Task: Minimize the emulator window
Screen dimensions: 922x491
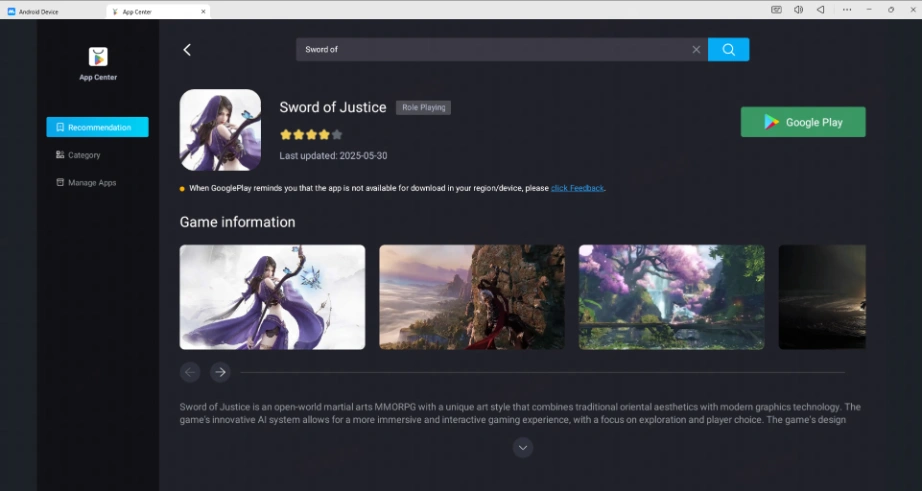Action: 869,9
